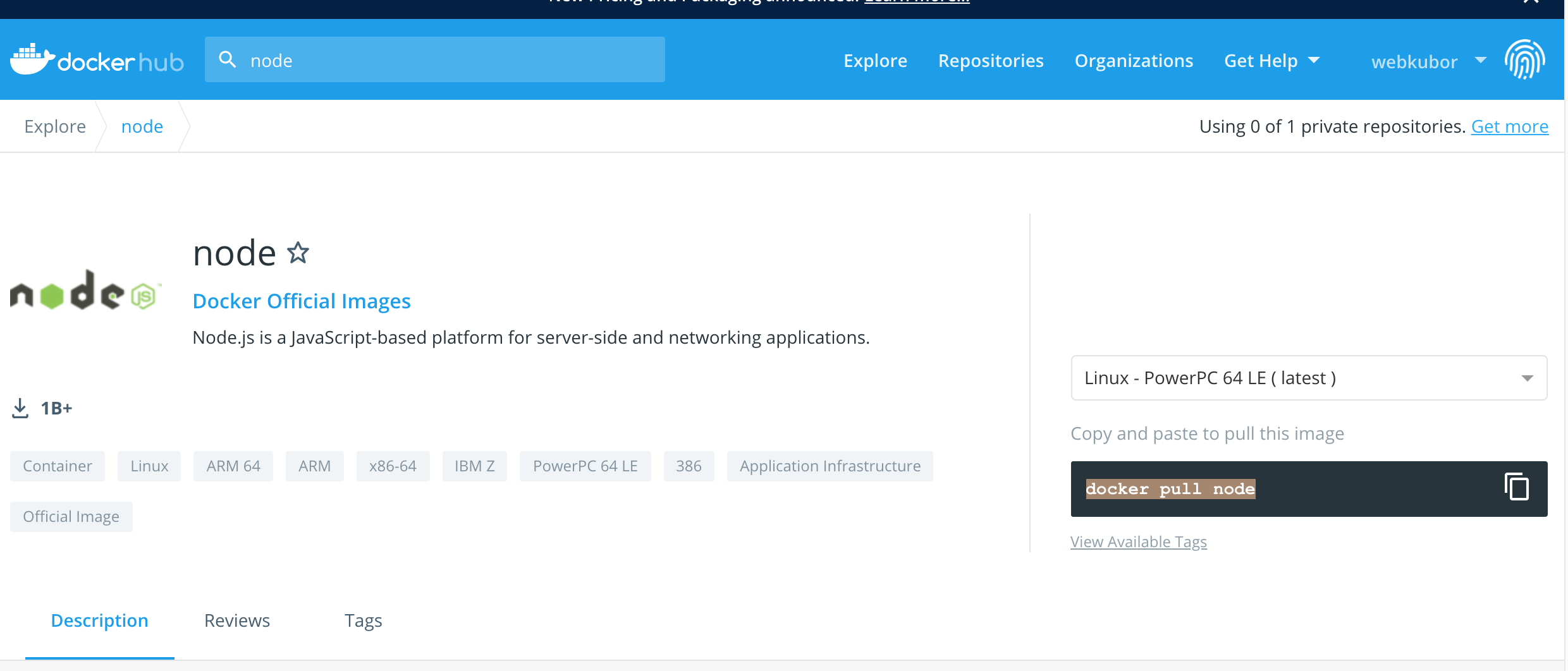
Task: Select the Official Image tag chip
Action: (71, 517)
